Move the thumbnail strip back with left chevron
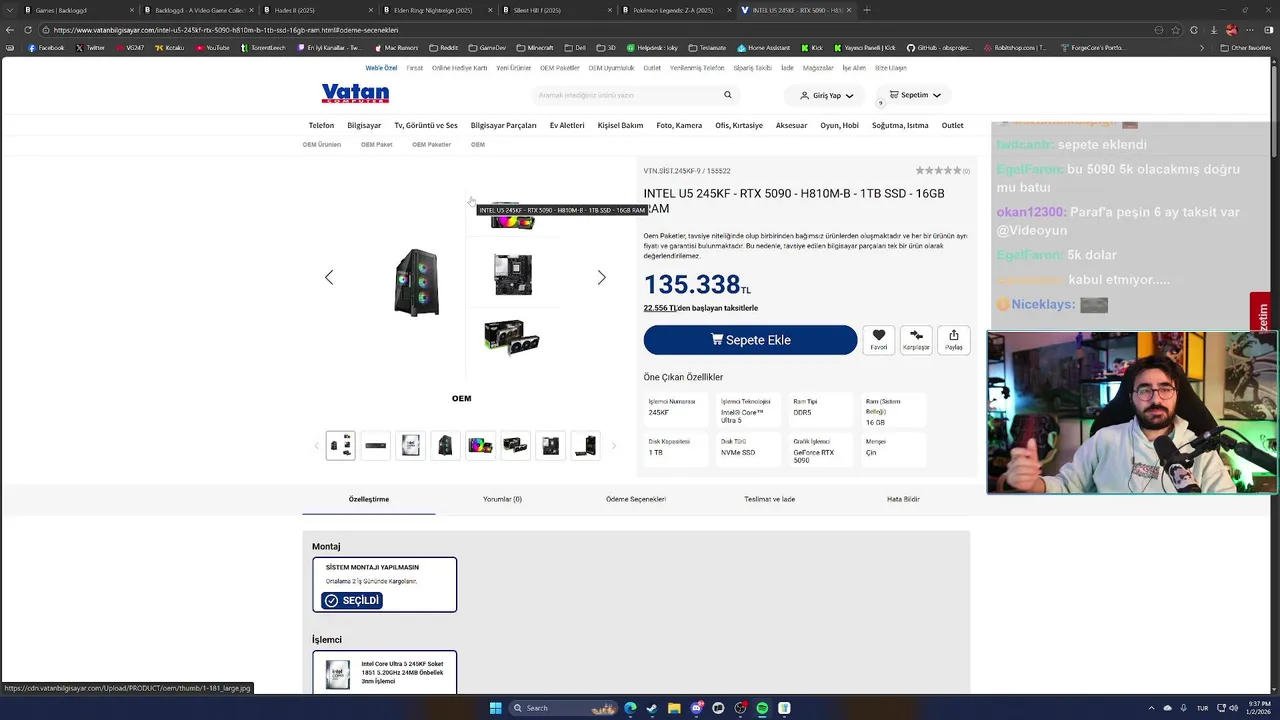Image resolution: width=1280 pixels, height=720 pixels. point(317,445)
